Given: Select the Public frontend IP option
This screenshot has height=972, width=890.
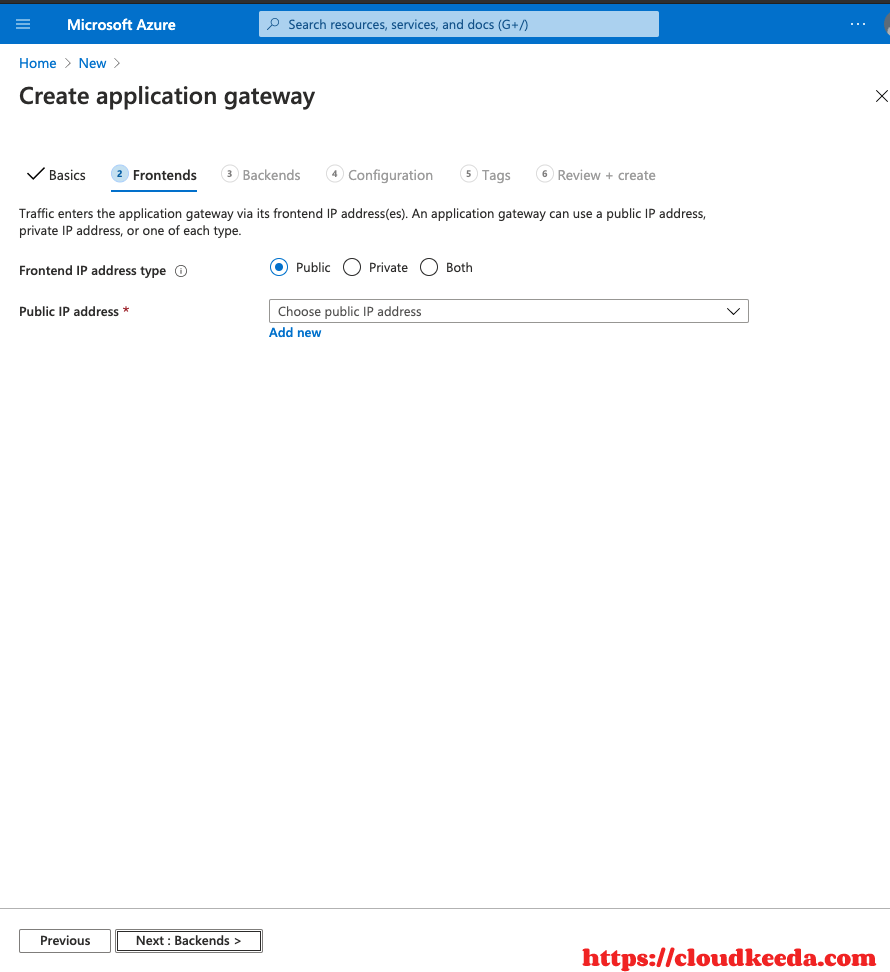Looking at the screenshot, I should click(x=279, y=267).
